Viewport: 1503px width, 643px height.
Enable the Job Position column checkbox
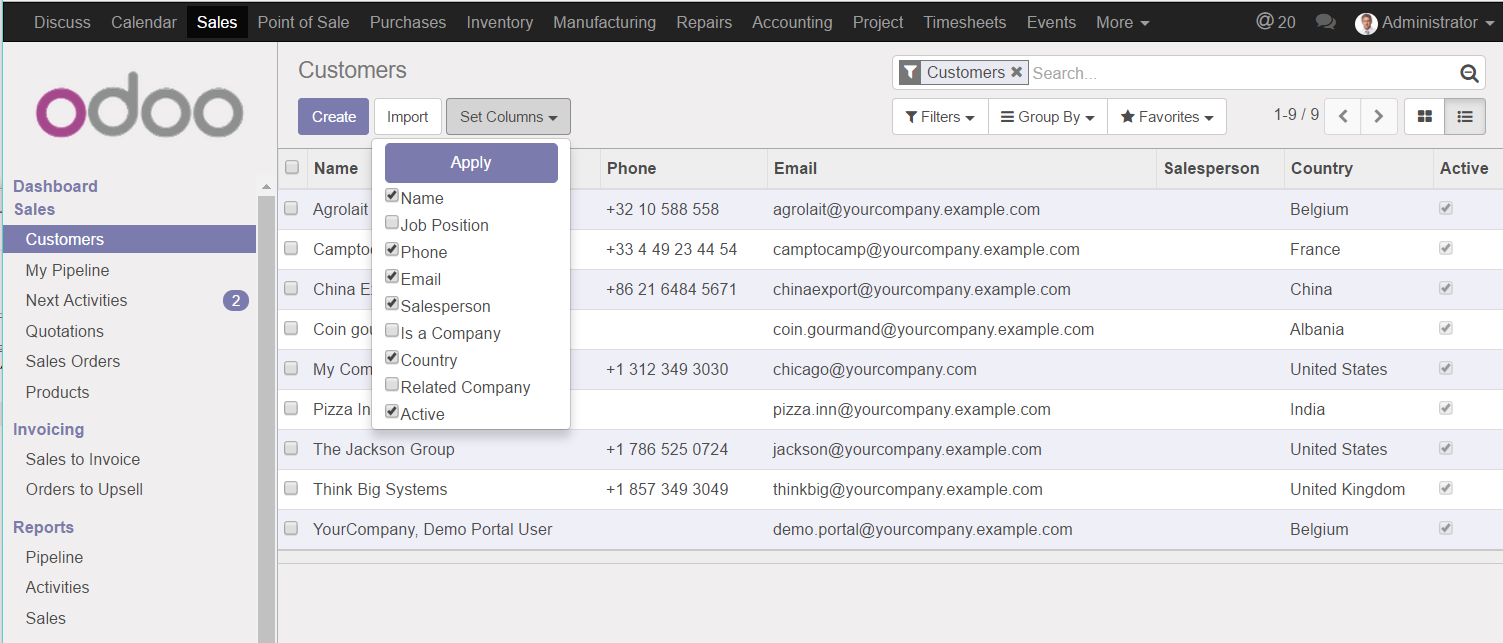[x=392, y=223]
